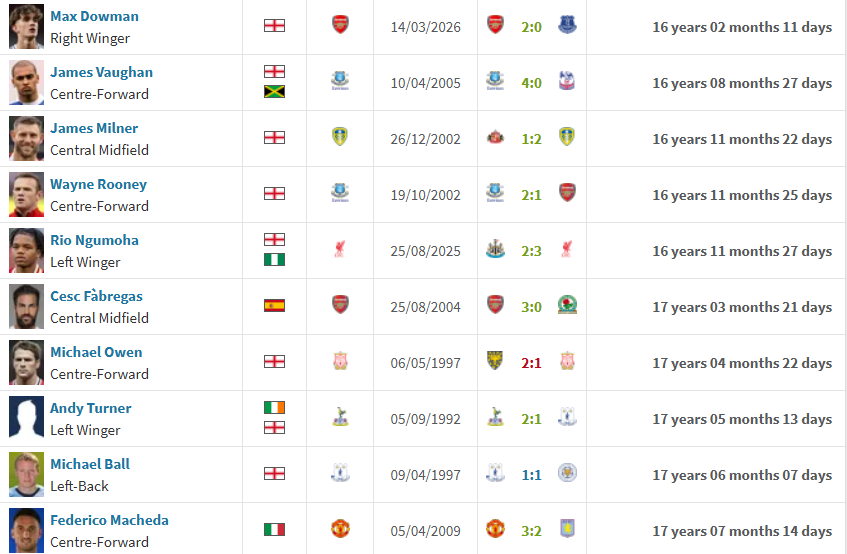
Task: Click the Italy flag beside Federico Macheda
Action: click(274, 530)
